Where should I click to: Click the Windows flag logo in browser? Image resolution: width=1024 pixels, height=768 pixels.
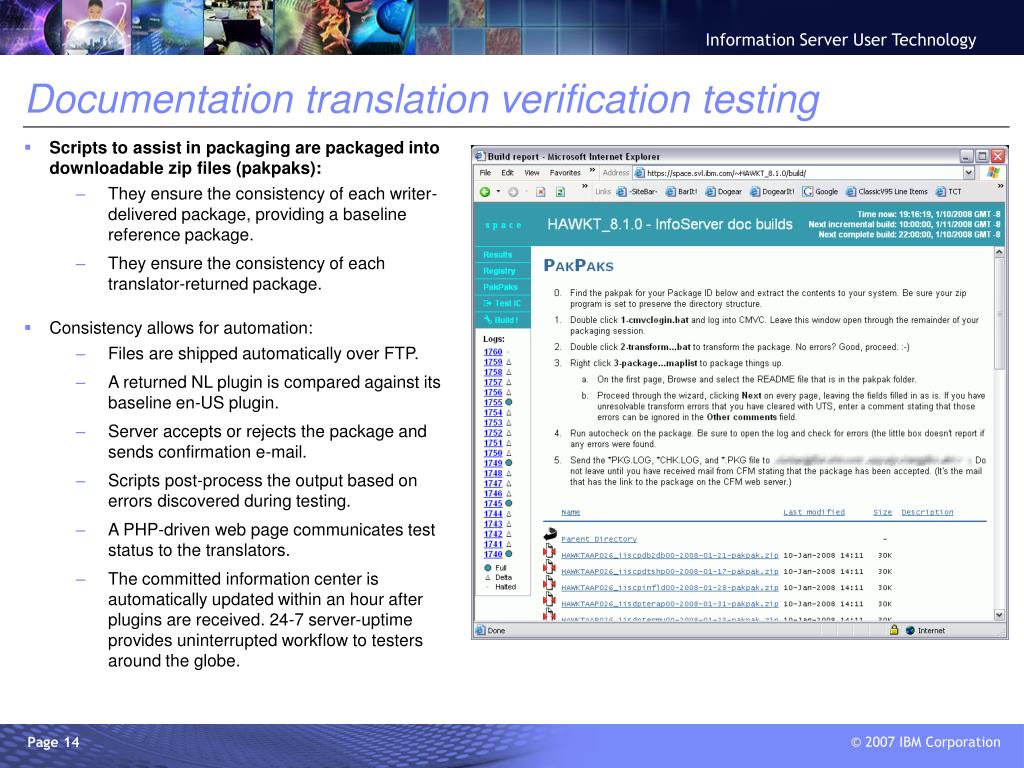tap(993, 173)
